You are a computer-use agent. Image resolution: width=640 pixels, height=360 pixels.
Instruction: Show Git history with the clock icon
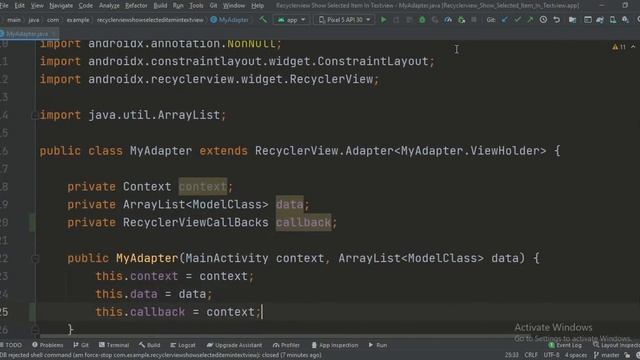click(543, 20)
